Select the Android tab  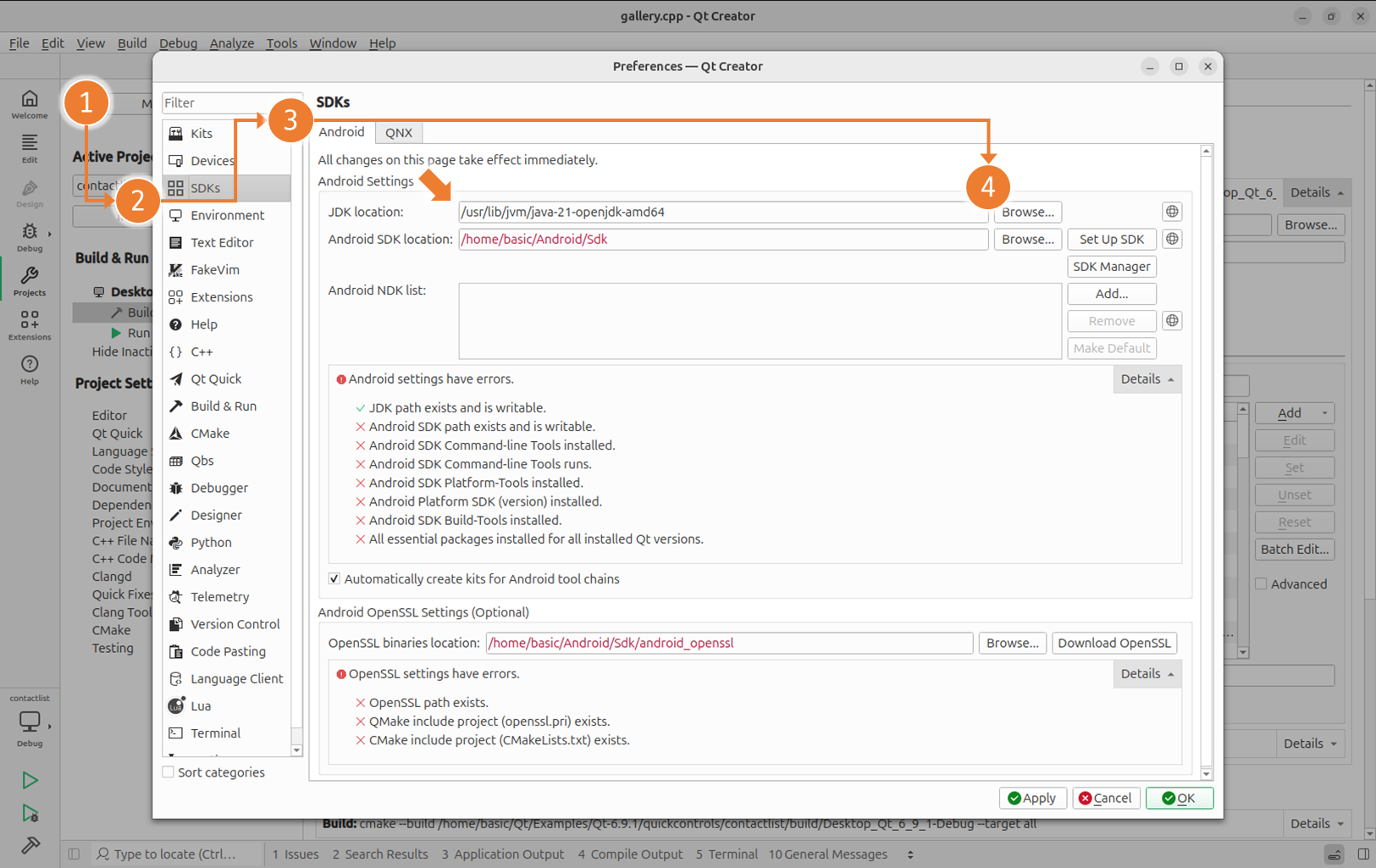tap(342, 132)
